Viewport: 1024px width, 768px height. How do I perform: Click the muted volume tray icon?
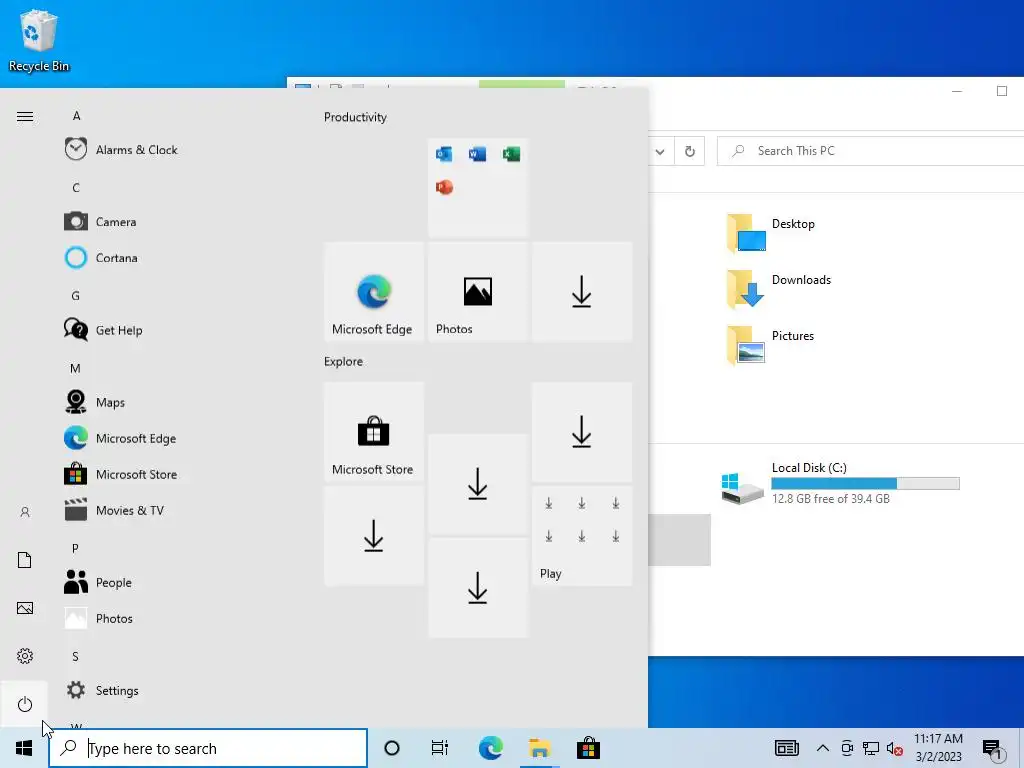[x=895, y=748]
